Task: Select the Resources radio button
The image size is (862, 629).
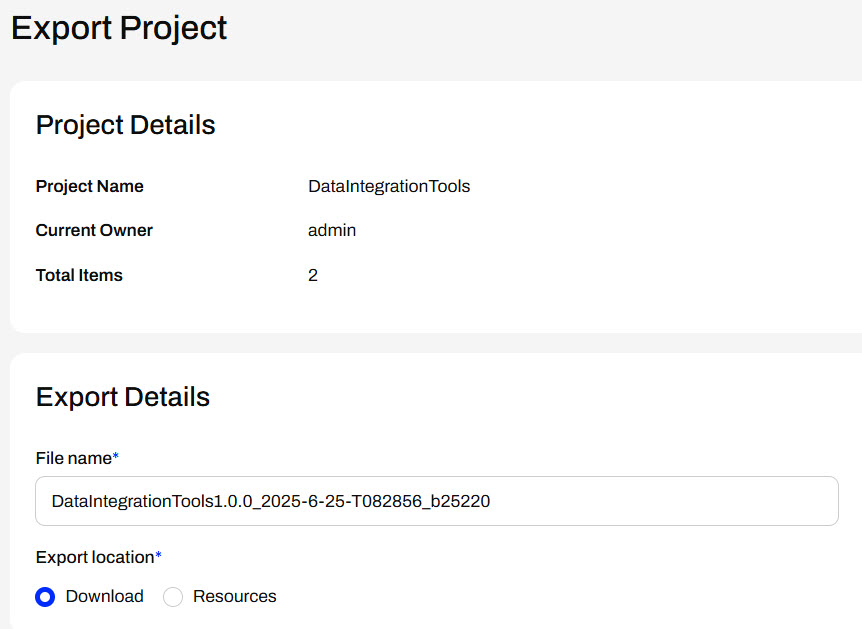Action: [173, 597]
